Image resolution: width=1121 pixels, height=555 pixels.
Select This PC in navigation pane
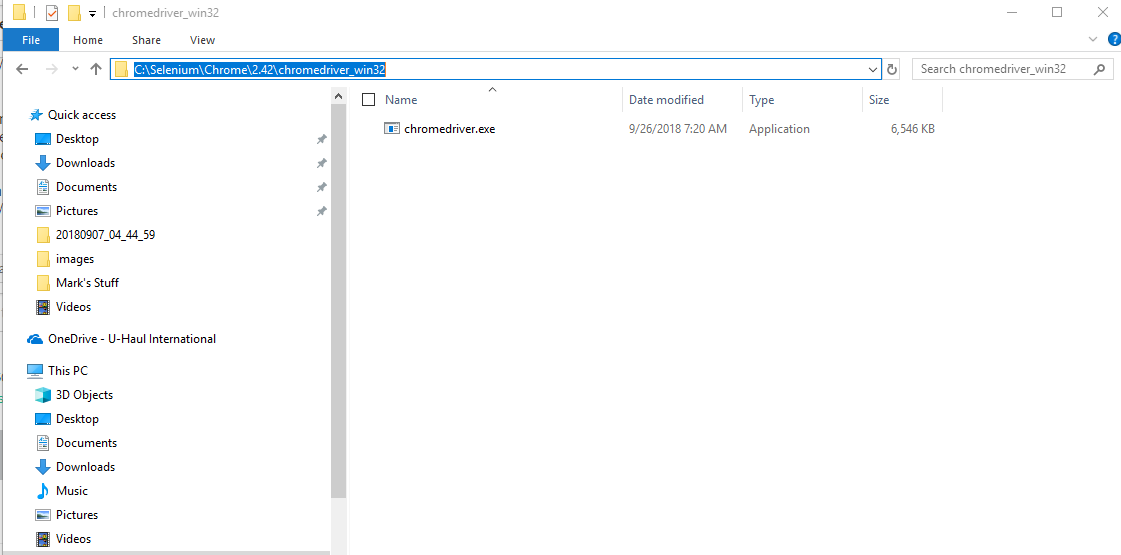67,370
